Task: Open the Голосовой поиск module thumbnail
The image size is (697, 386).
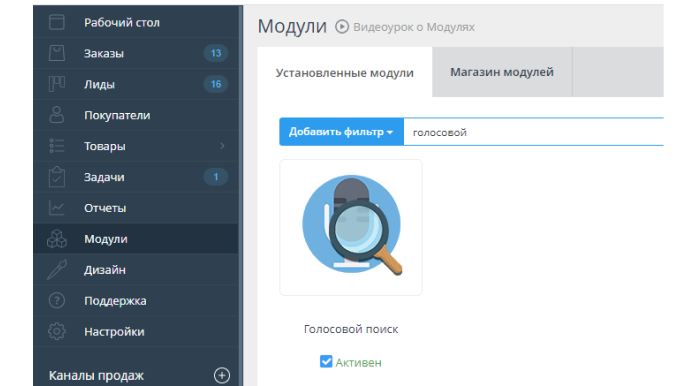Action: (351, 227)
